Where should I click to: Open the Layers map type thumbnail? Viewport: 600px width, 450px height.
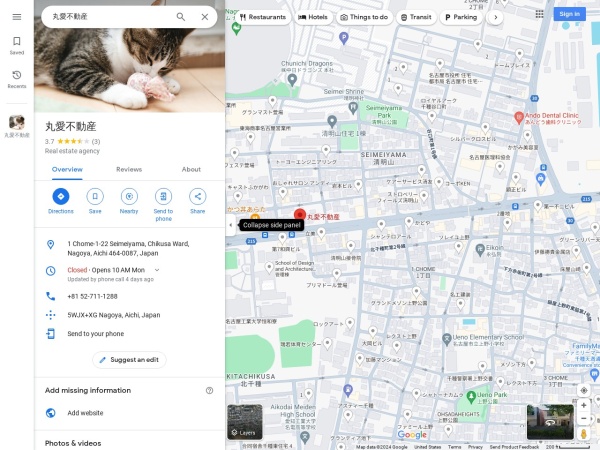[x=245, y=422]
